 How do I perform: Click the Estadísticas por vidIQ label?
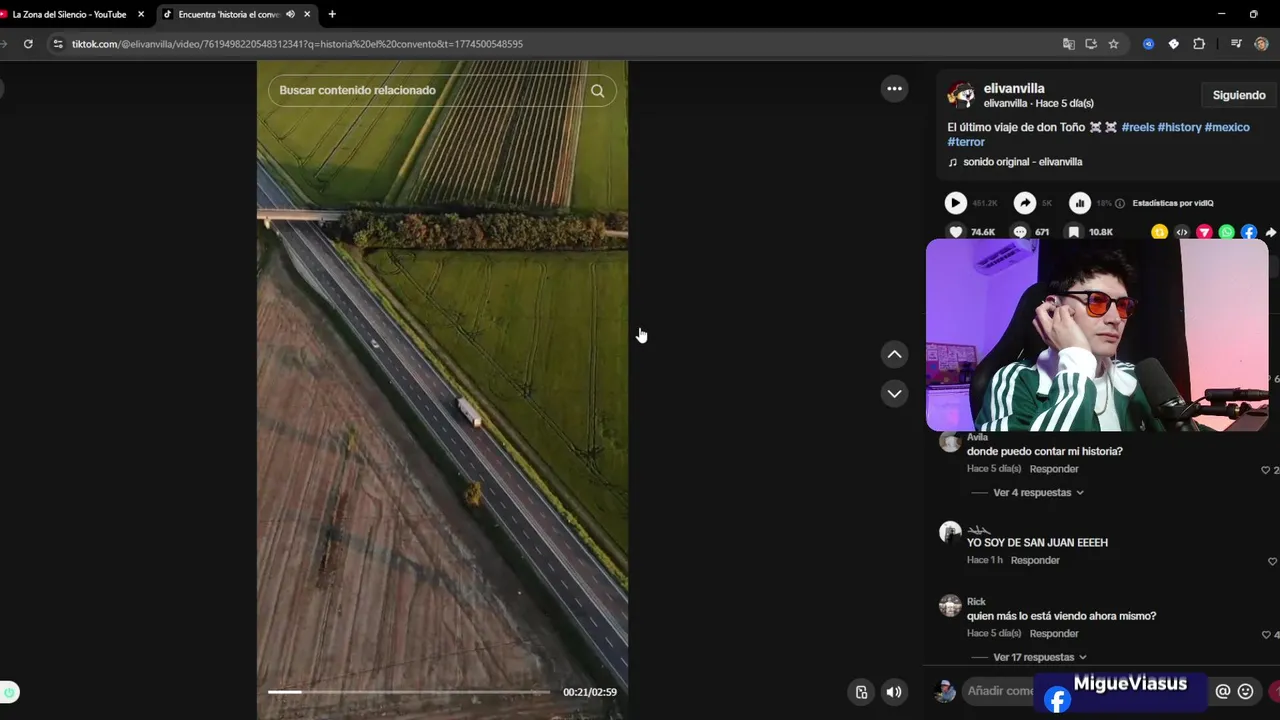pos(1173,203)
